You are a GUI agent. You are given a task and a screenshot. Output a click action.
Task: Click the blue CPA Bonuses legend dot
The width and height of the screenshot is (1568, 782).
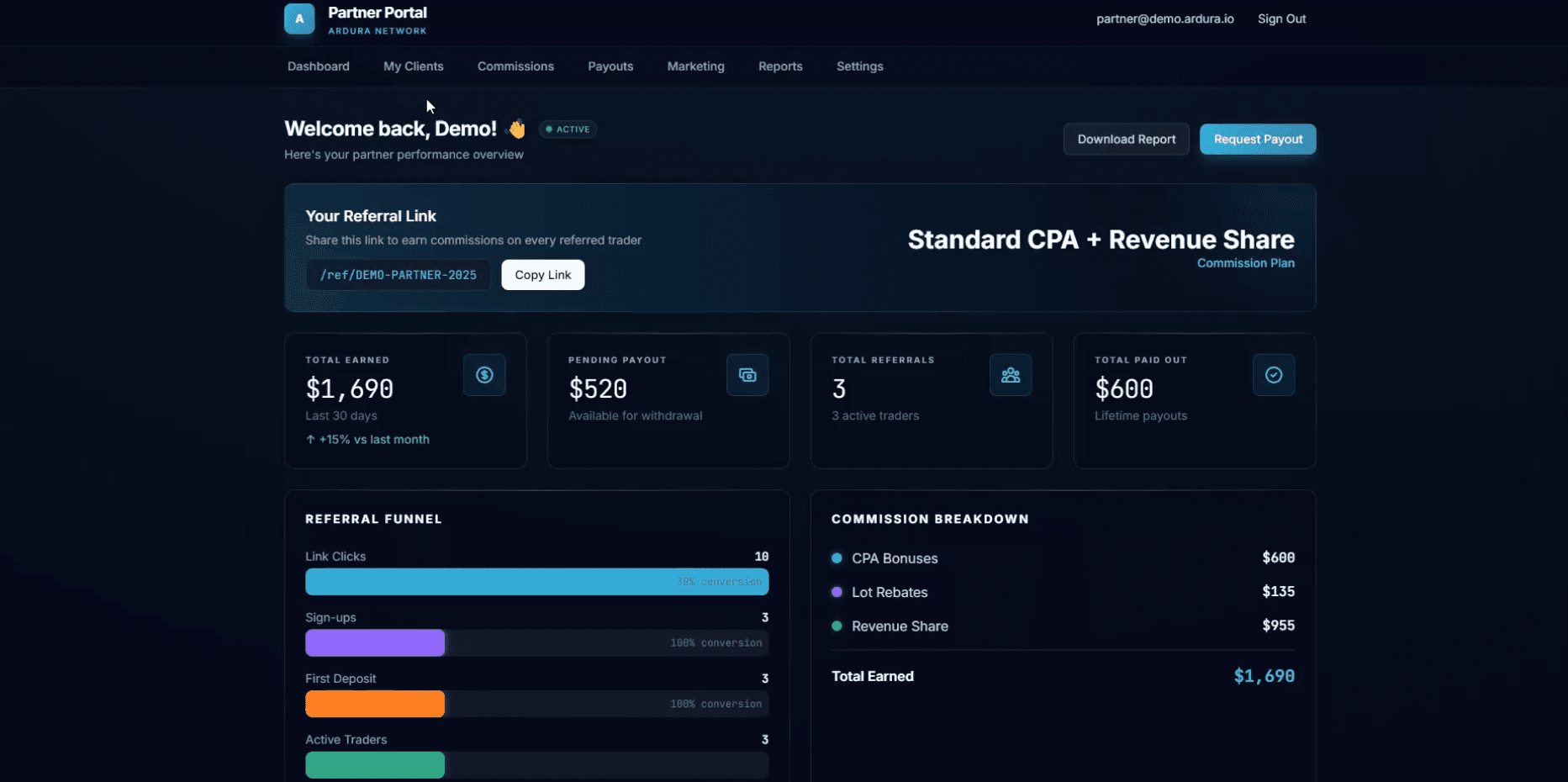837,558
